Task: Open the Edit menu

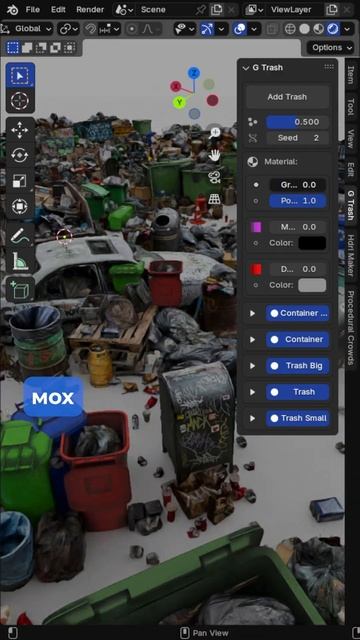Action: tap(58, 9)
